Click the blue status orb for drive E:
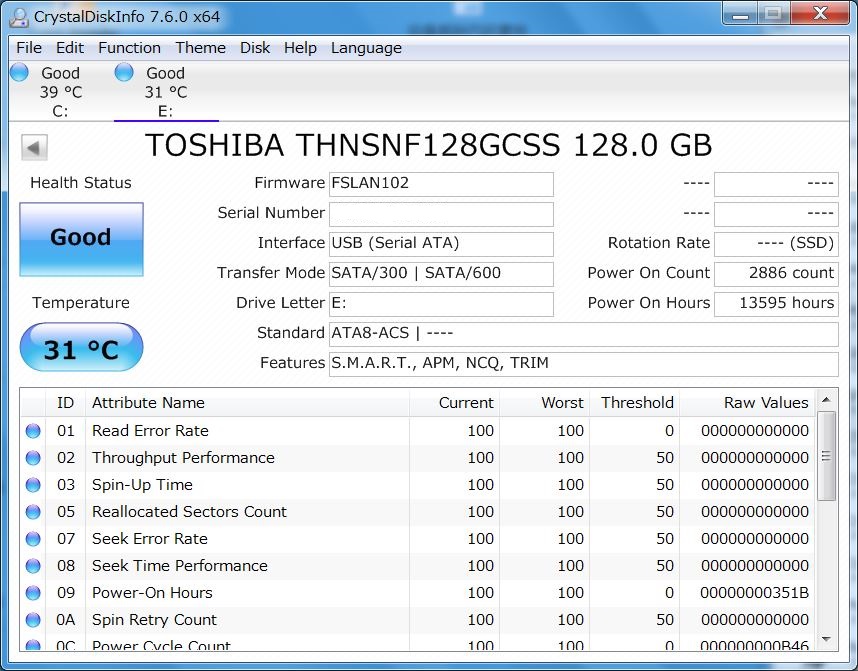The image size is (858, 671). (x=124, y=72)
